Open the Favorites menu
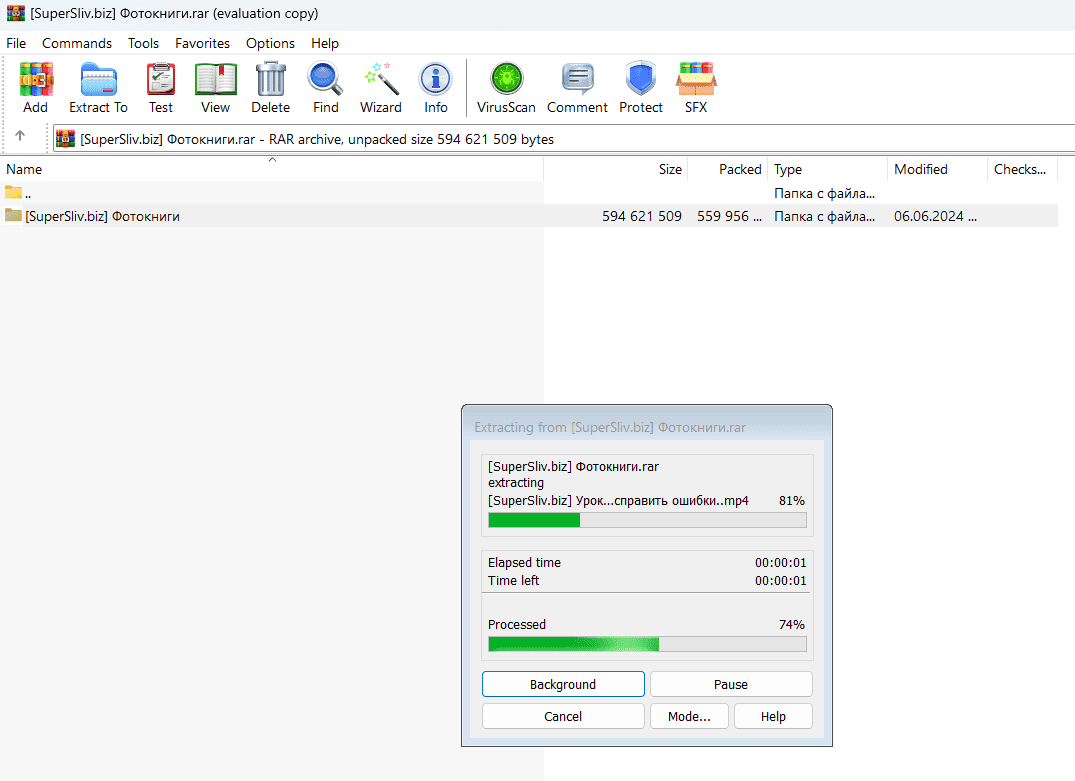 tap(202, 43)
